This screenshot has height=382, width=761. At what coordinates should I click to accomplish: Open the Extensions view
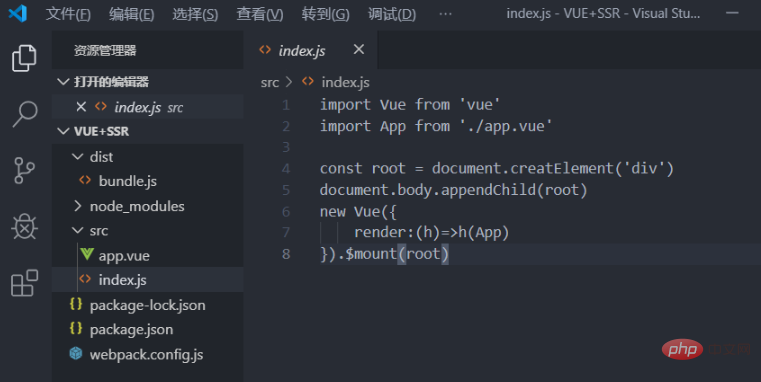pos(24,283)
